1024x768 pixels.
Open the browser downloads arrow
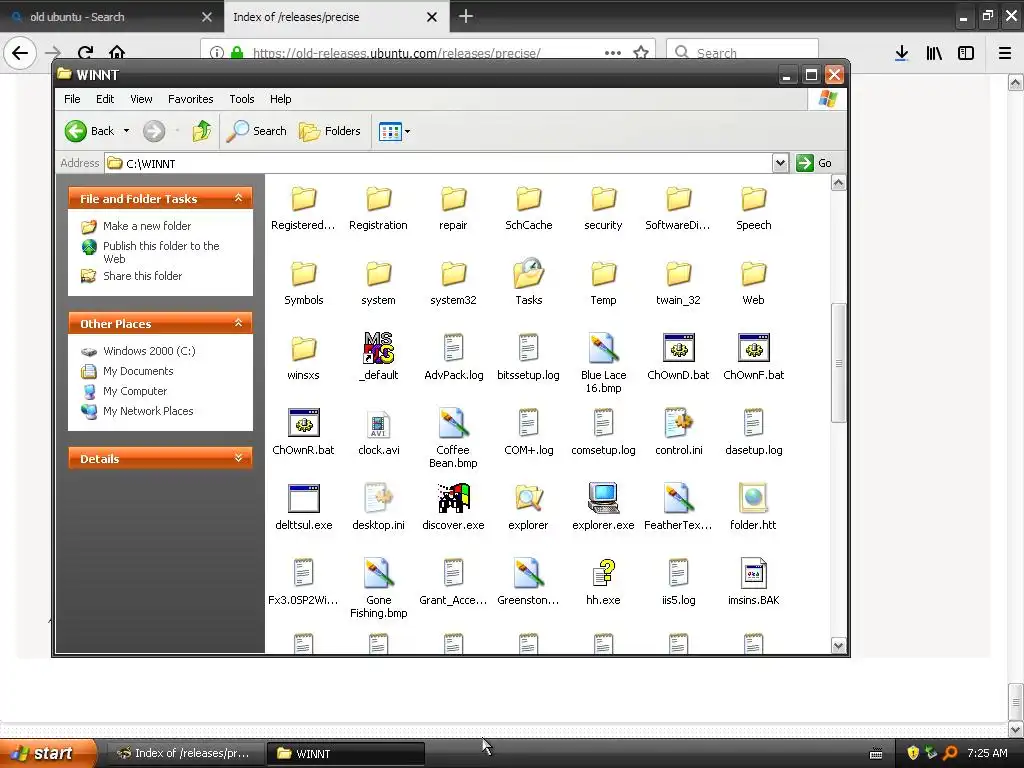902,53
